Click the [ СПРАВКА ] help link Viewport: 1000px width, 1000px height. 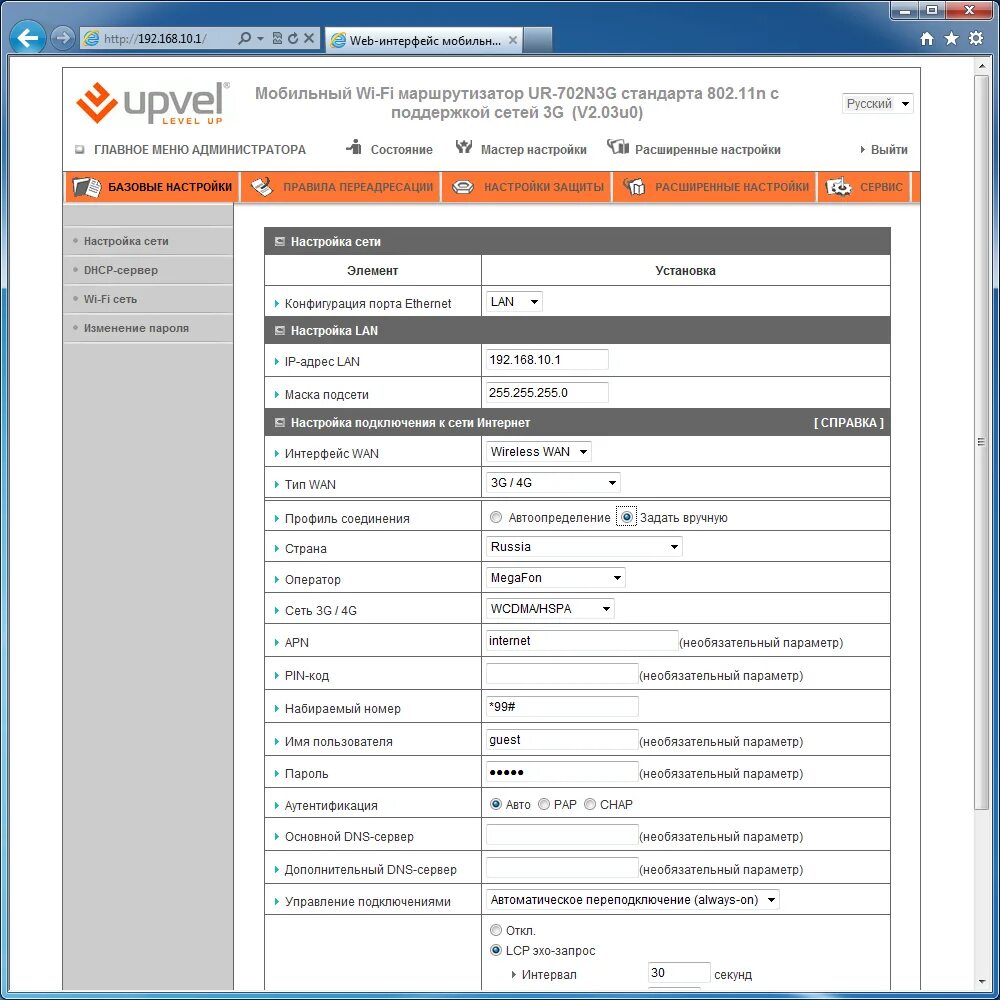pos(848,423)
